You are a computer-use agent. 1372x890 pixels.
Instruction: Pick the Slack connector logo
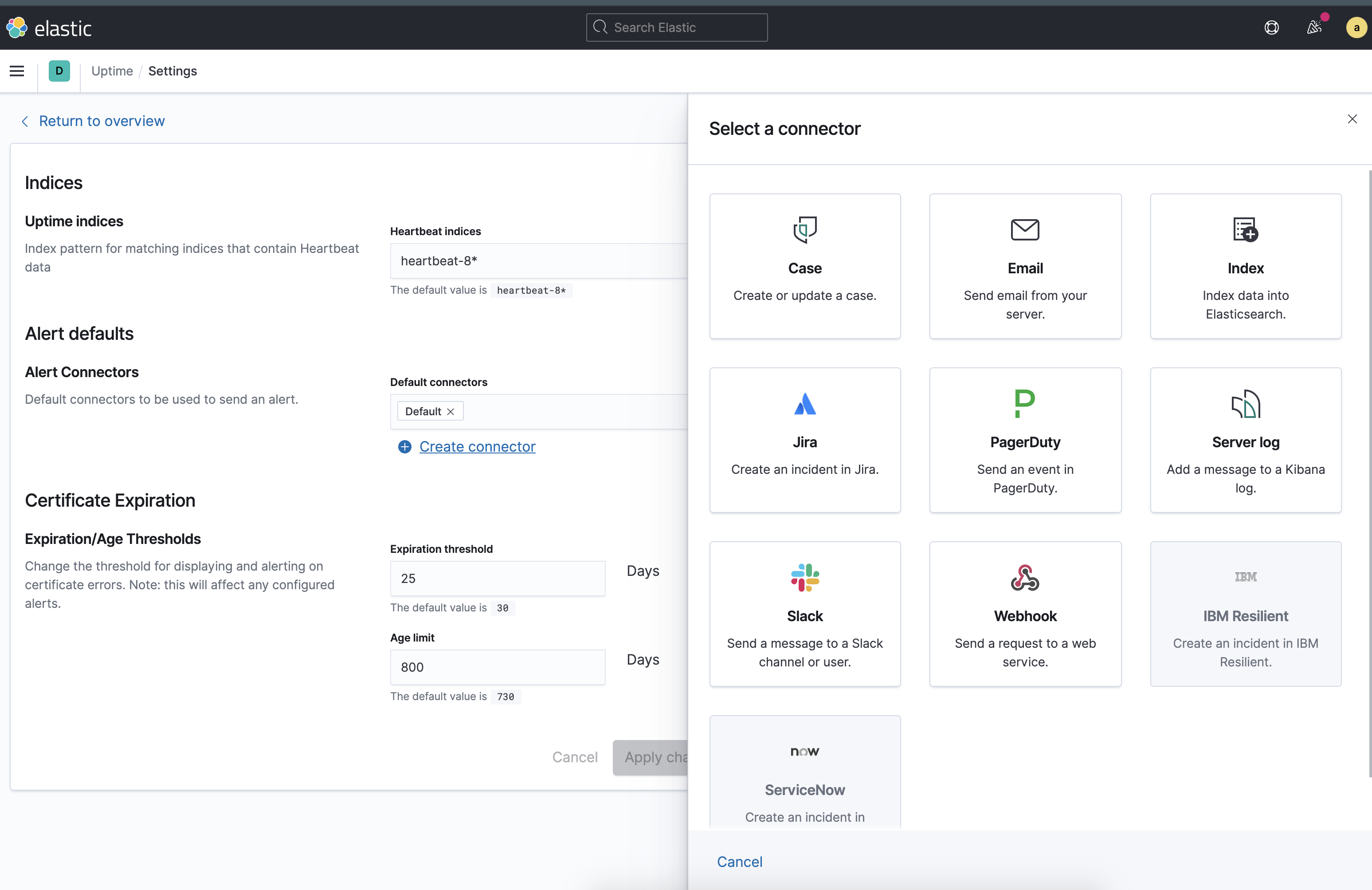[x=805, y=577]
